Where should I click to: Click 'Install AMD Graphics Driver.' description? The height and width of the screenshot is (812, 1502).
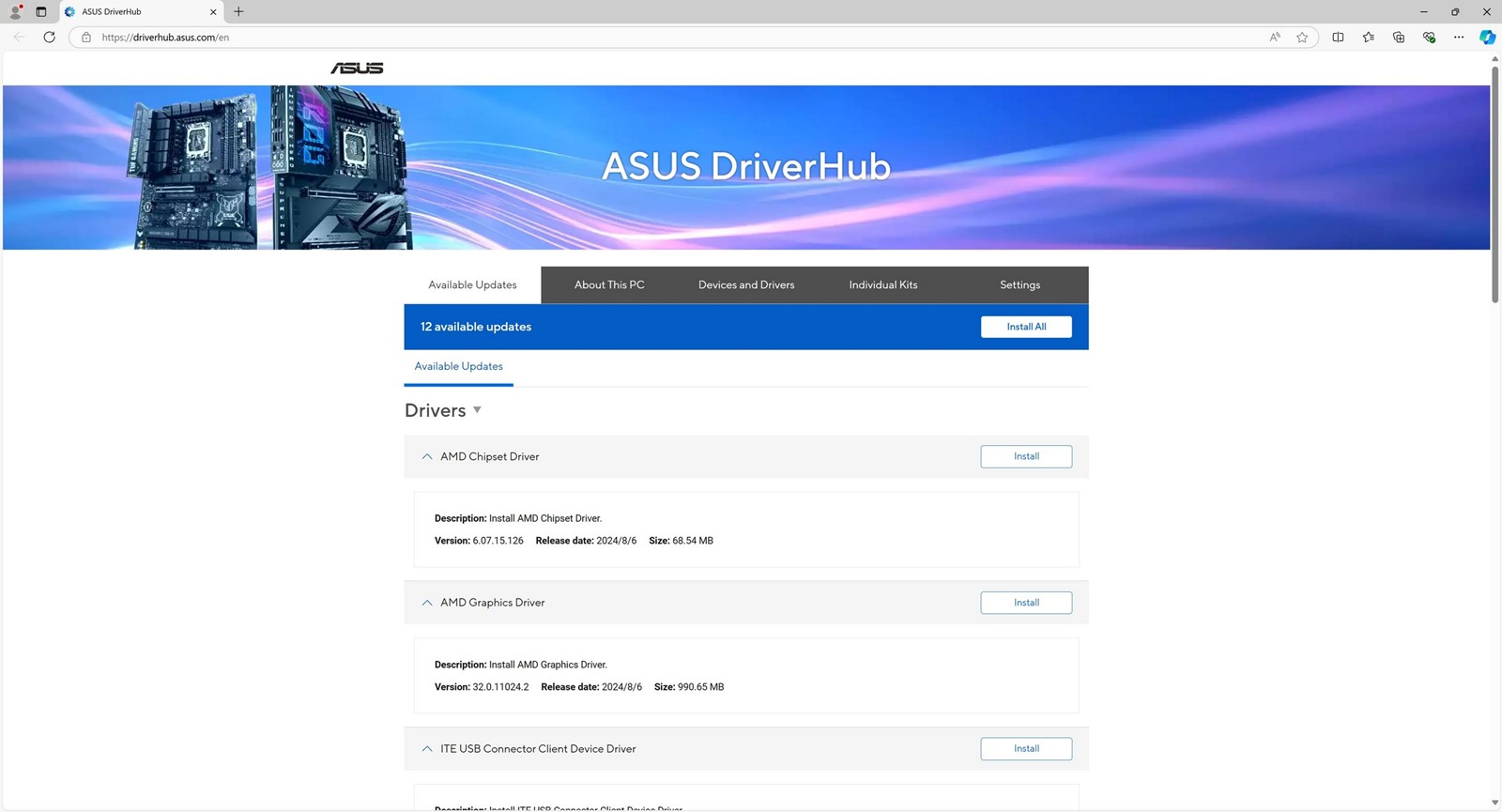[548, 665]
